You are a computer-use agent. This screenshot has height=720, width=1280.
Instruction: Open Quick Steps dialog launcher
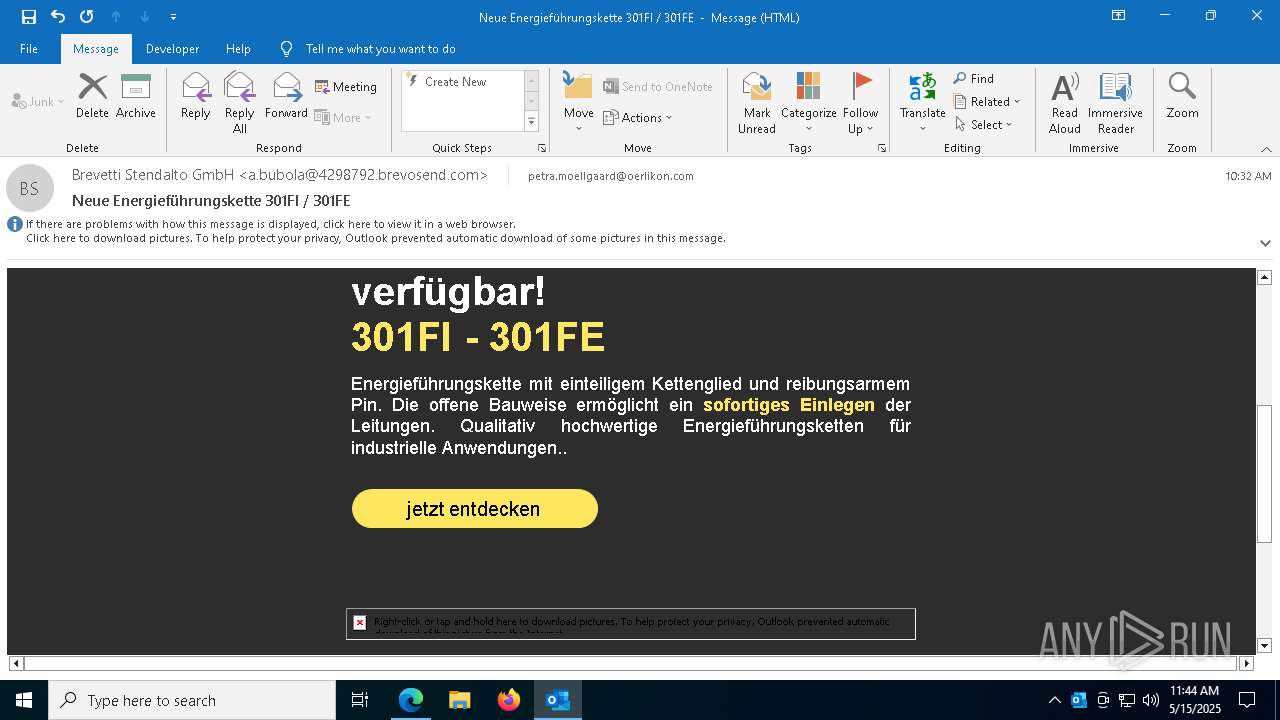tap(542, 148)
